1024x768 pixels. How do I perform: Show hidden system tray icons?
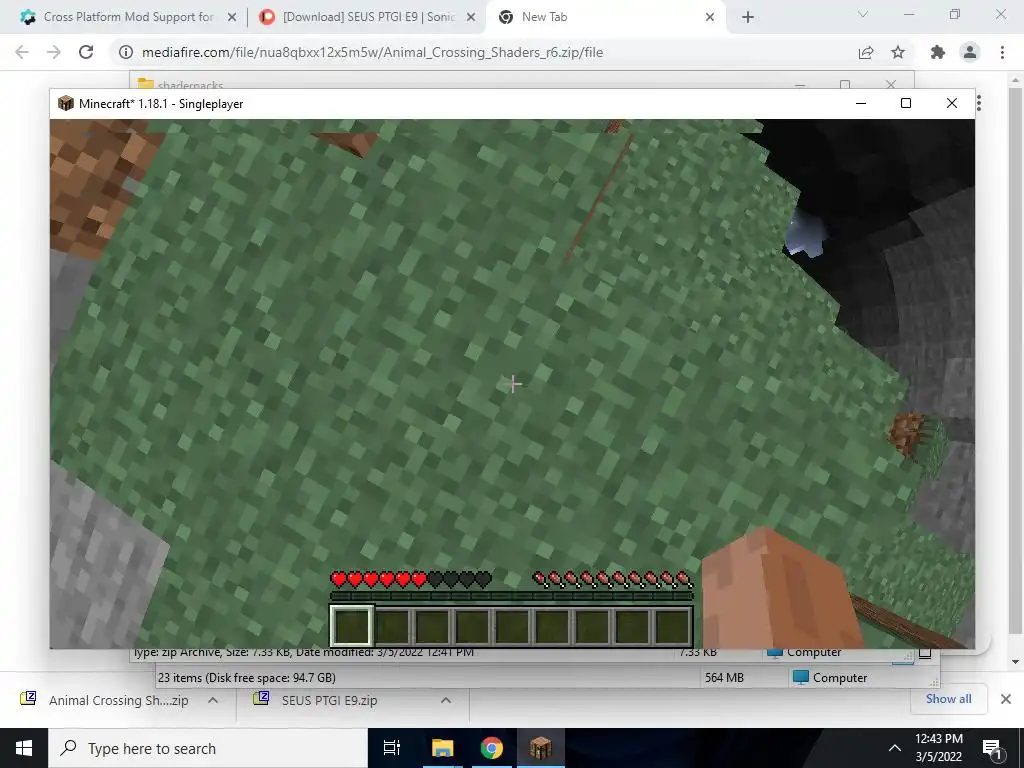click(x=895, y=748)
